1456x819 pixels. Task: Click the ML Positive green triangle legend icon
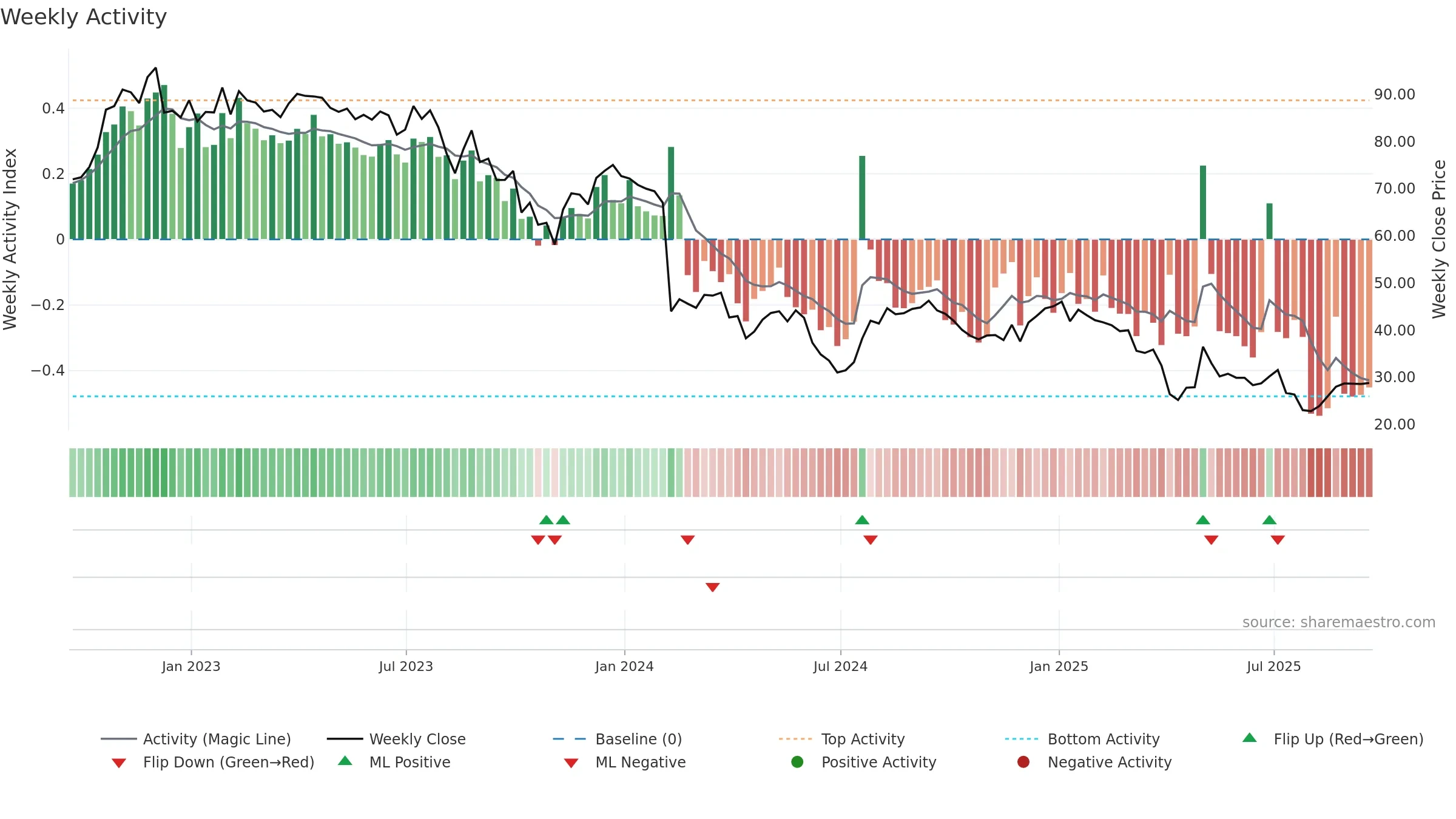(x=345, y=761)
